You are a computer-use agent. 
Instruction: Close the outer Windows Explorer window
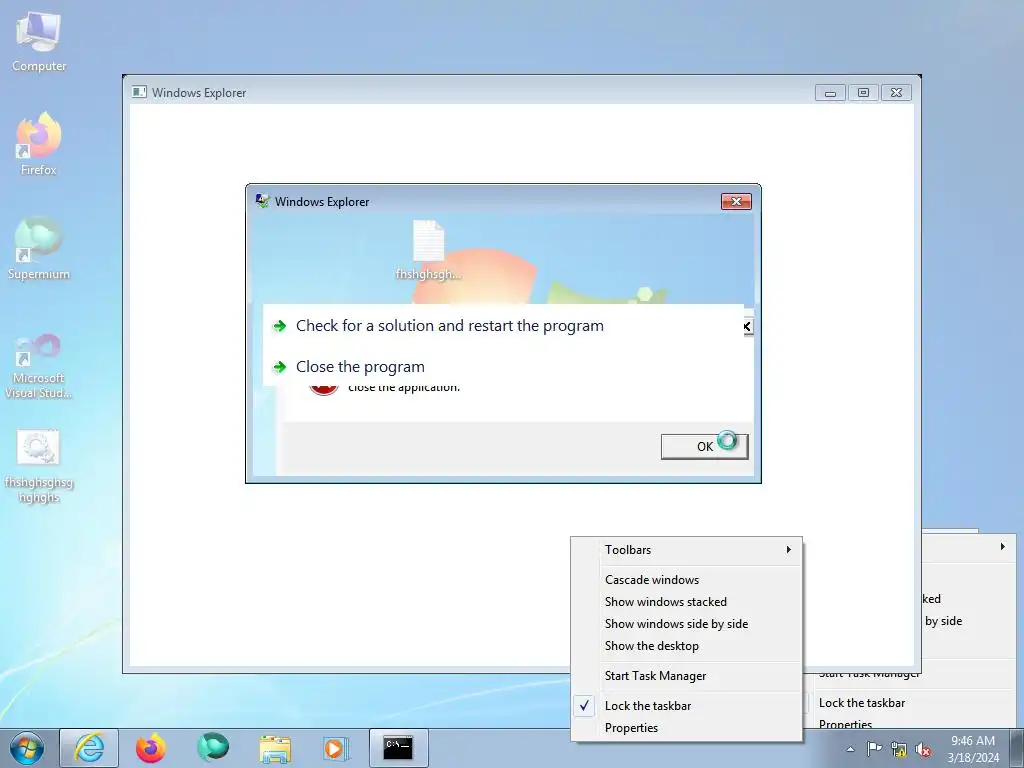coord(897,93)
